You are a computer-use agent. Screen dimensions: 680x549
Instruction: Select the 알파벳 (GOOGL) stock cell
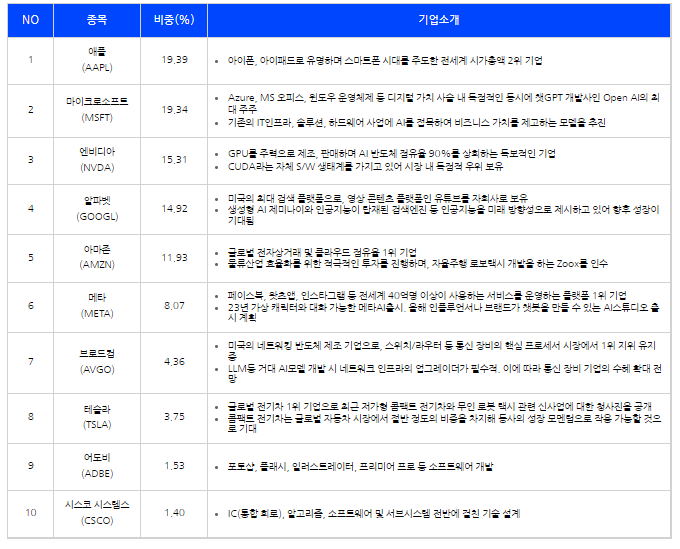(x=97, y=209)
